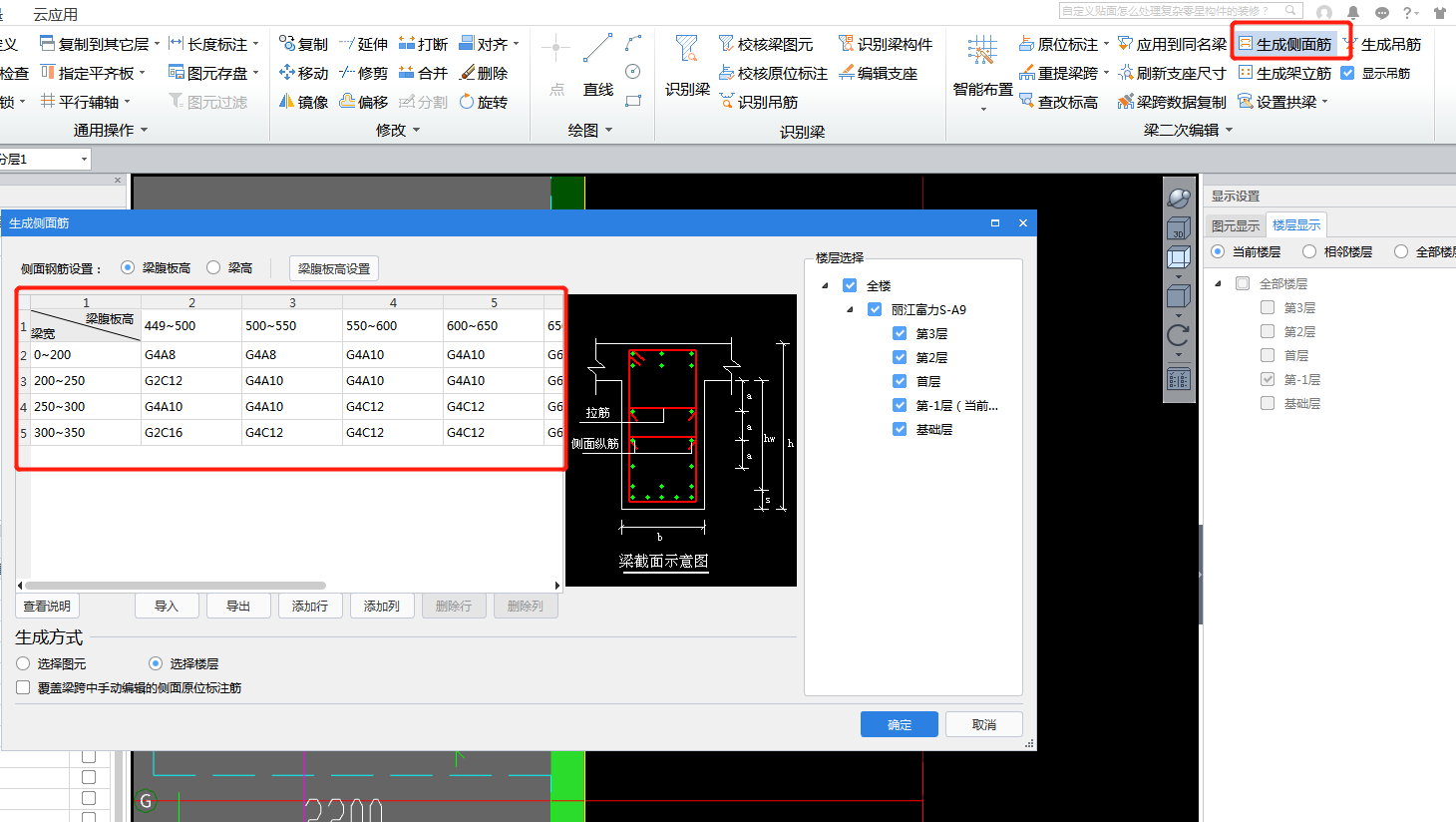This screenshot has width=1456, height=822.
Task: Select 查改标高 tool
Action: pyautogui.click(x=1059, y=102)
